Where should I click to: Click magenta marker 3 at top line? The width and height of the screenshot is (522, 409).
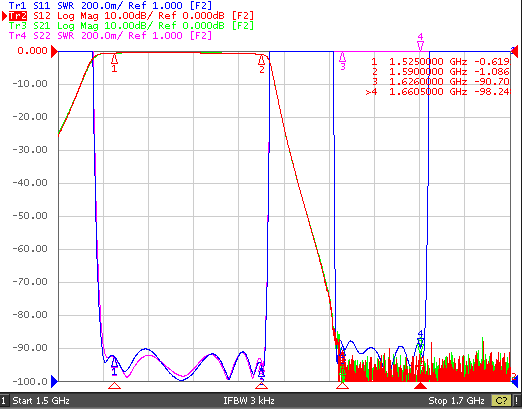(342, 58)
